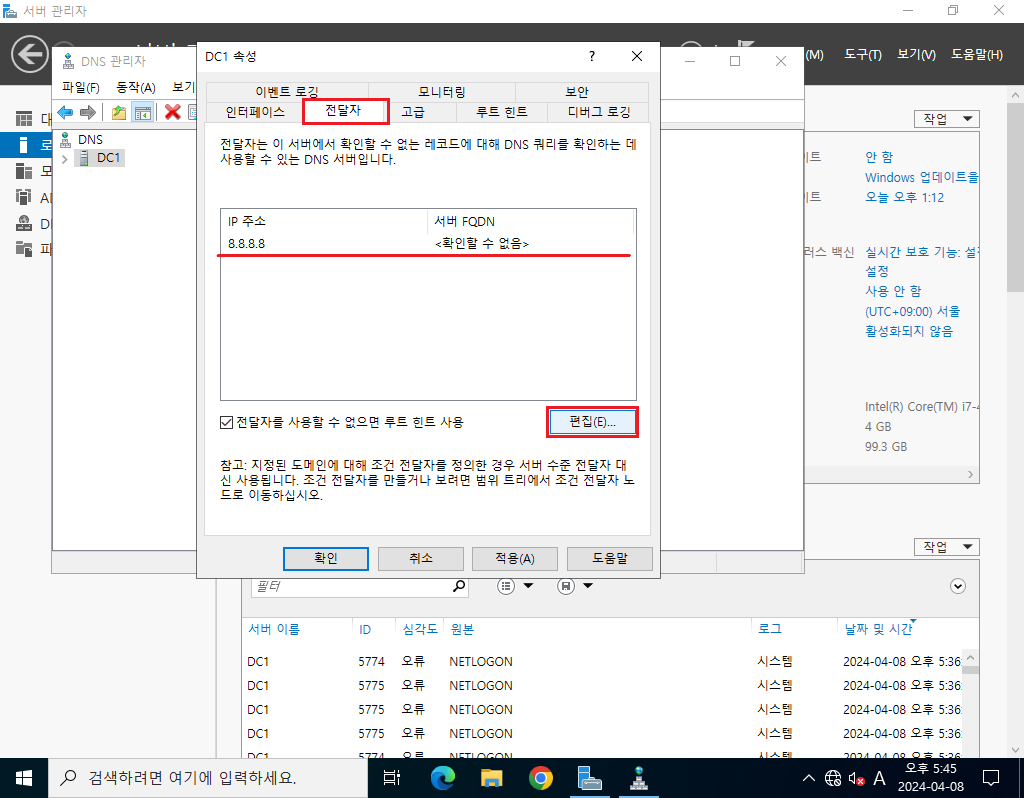
Task: Select the 전달자 tab
Action: click(344, 111)
